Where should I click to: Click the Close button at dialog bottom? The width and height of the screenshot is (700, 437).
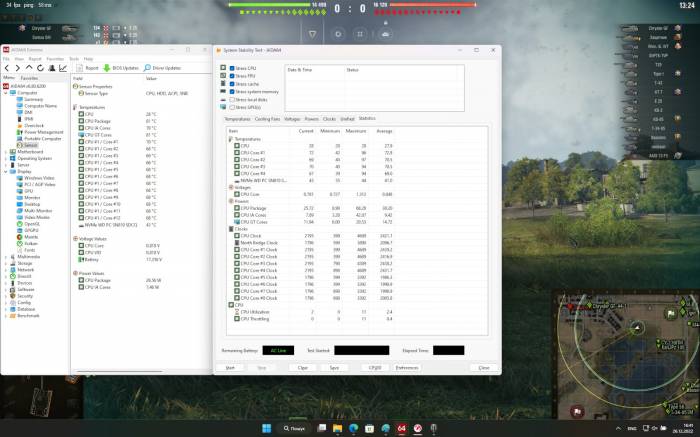tap(484, 367)
